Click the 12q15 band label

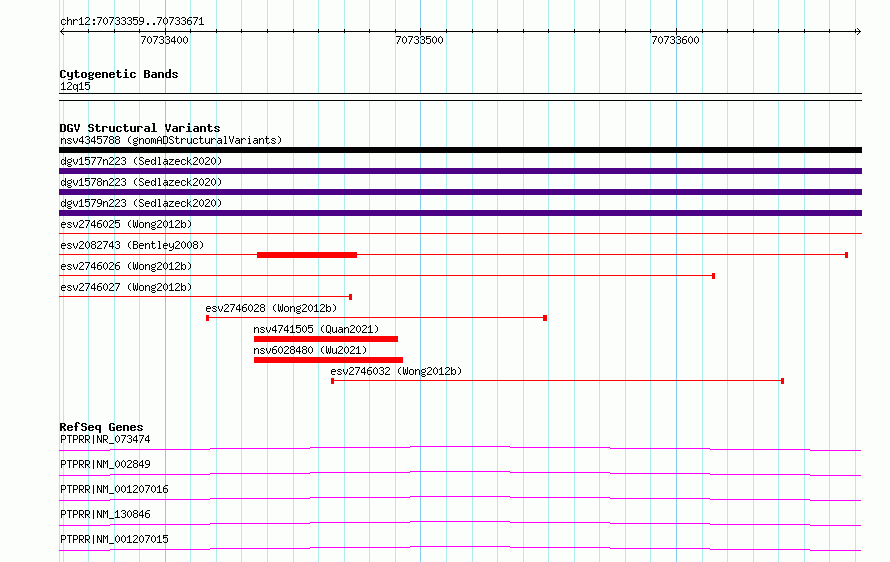(75, 86)
